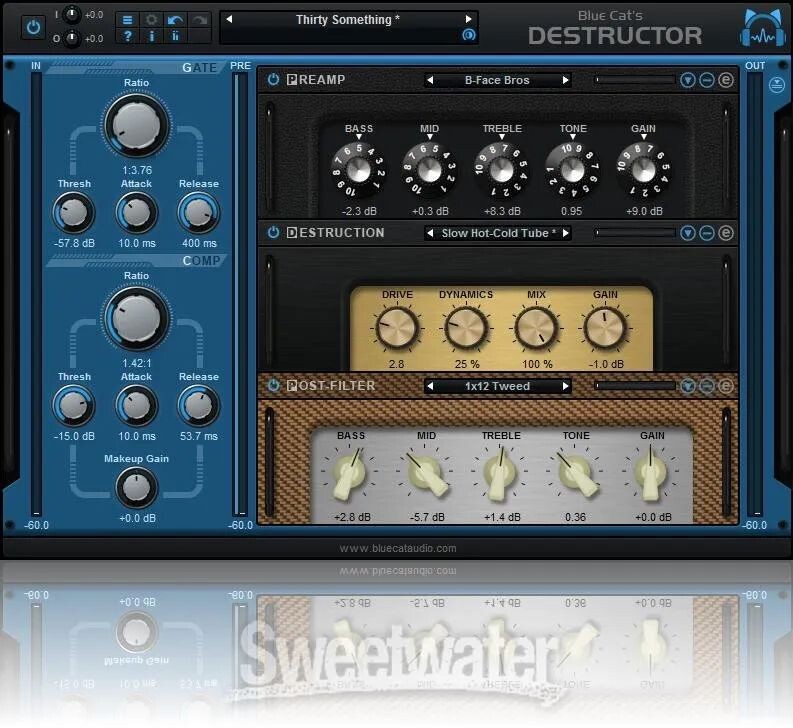Click the Post-Filter TONE chicken-head knob
Image resolution: width=793 pixels, height=728 pixels.
pos(576,473)
